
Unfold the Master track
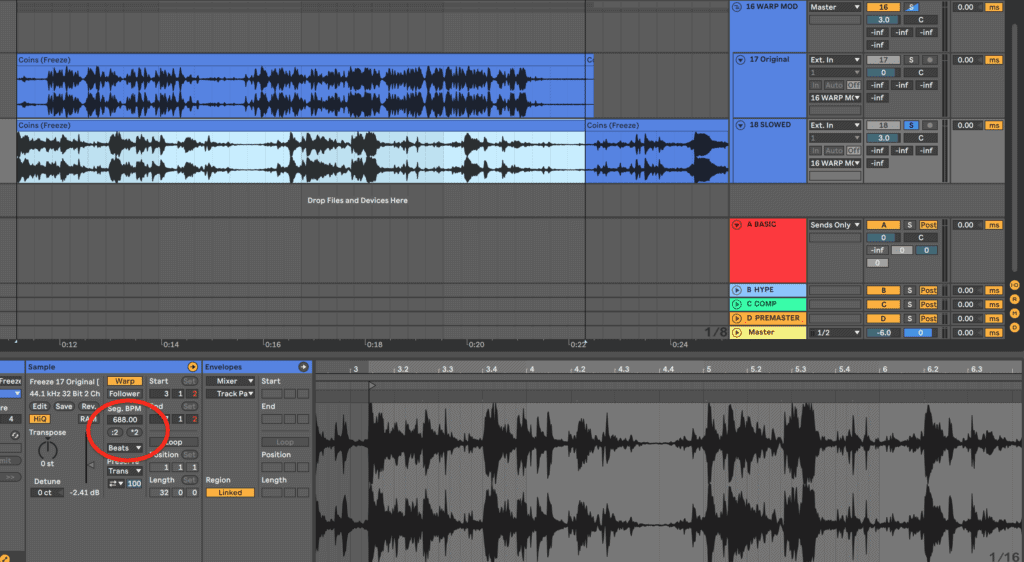pyautogui.click(x=737, y=332)
